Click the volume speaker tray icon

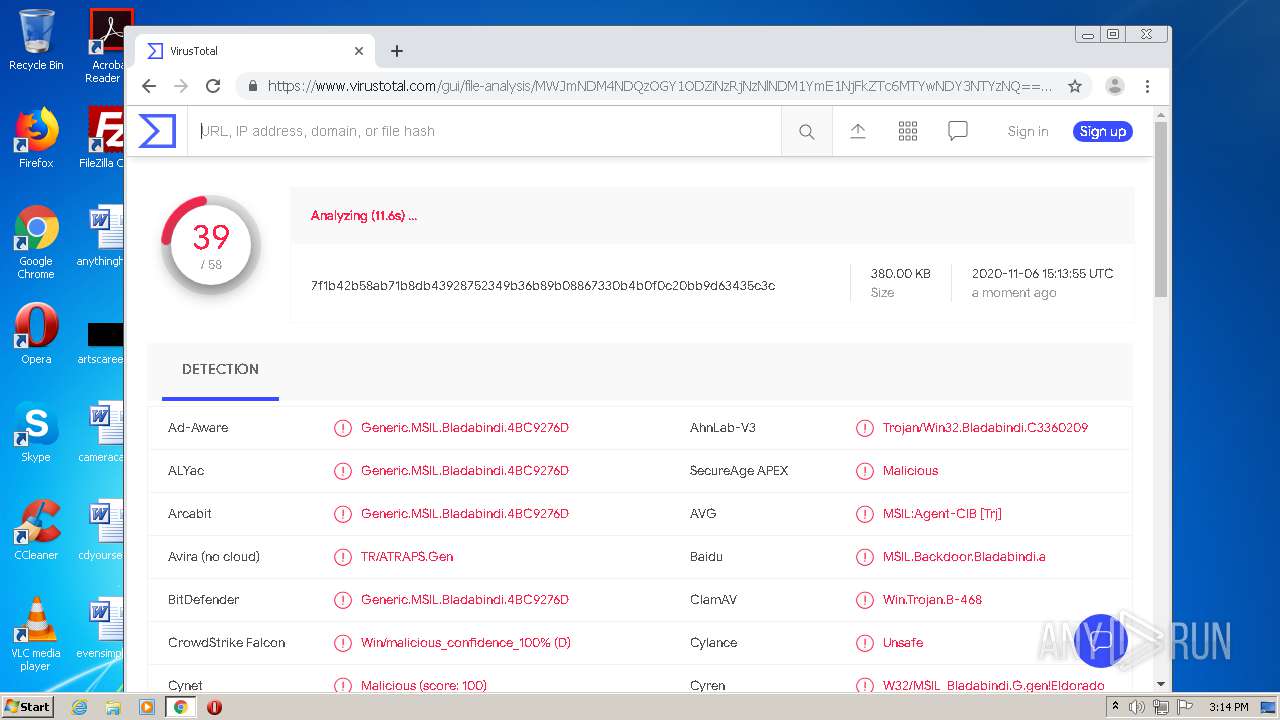(1137, 707)
